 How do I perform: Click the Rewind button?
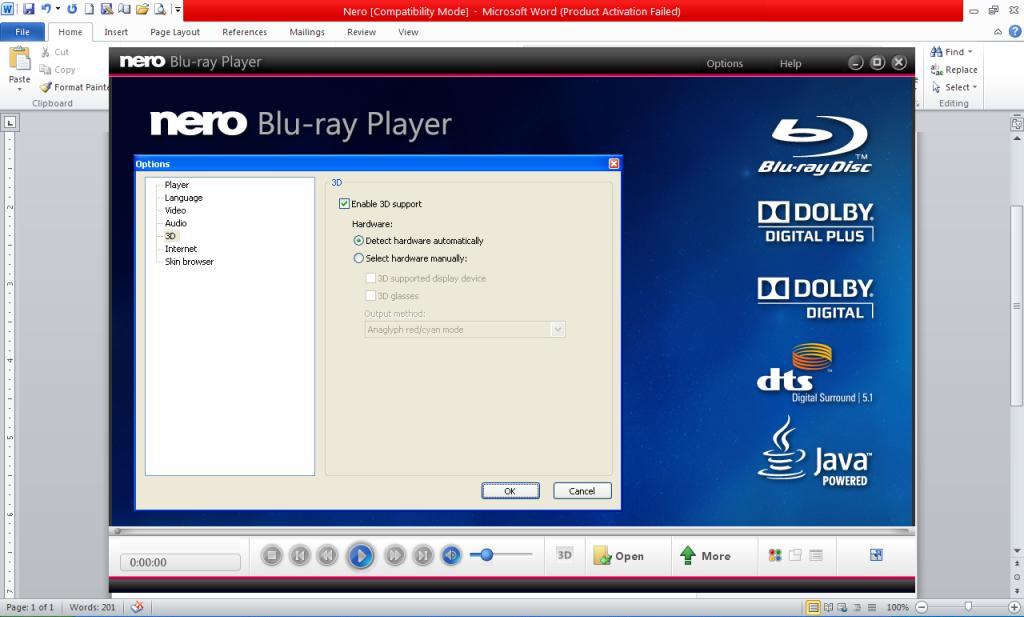[327, 556]
